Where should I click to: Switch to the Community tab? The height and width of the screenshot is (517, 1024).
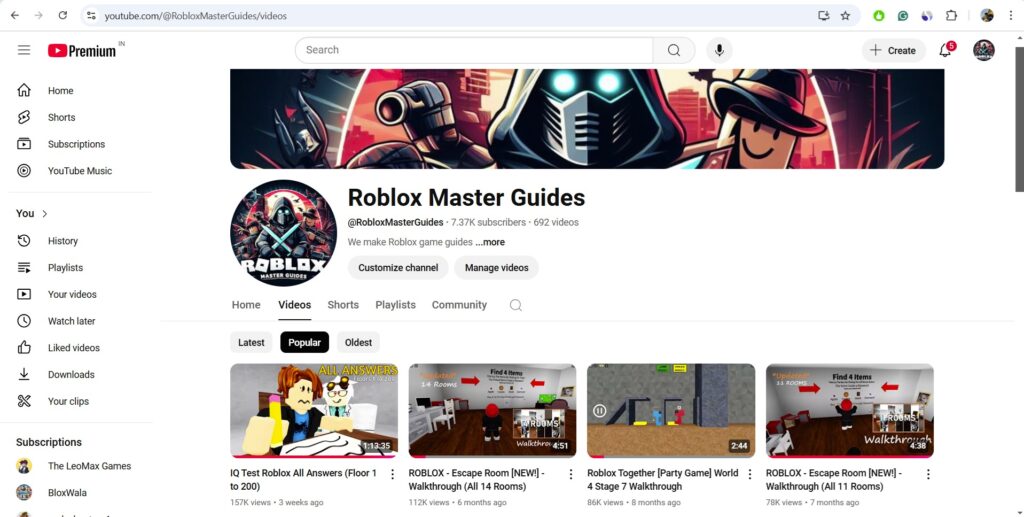point(459,305)
